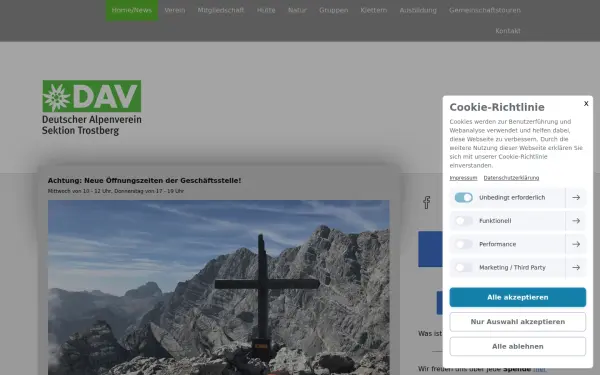Expand Performance details arrow
Viewport: 600px width, 375px height.
point(576,244)
